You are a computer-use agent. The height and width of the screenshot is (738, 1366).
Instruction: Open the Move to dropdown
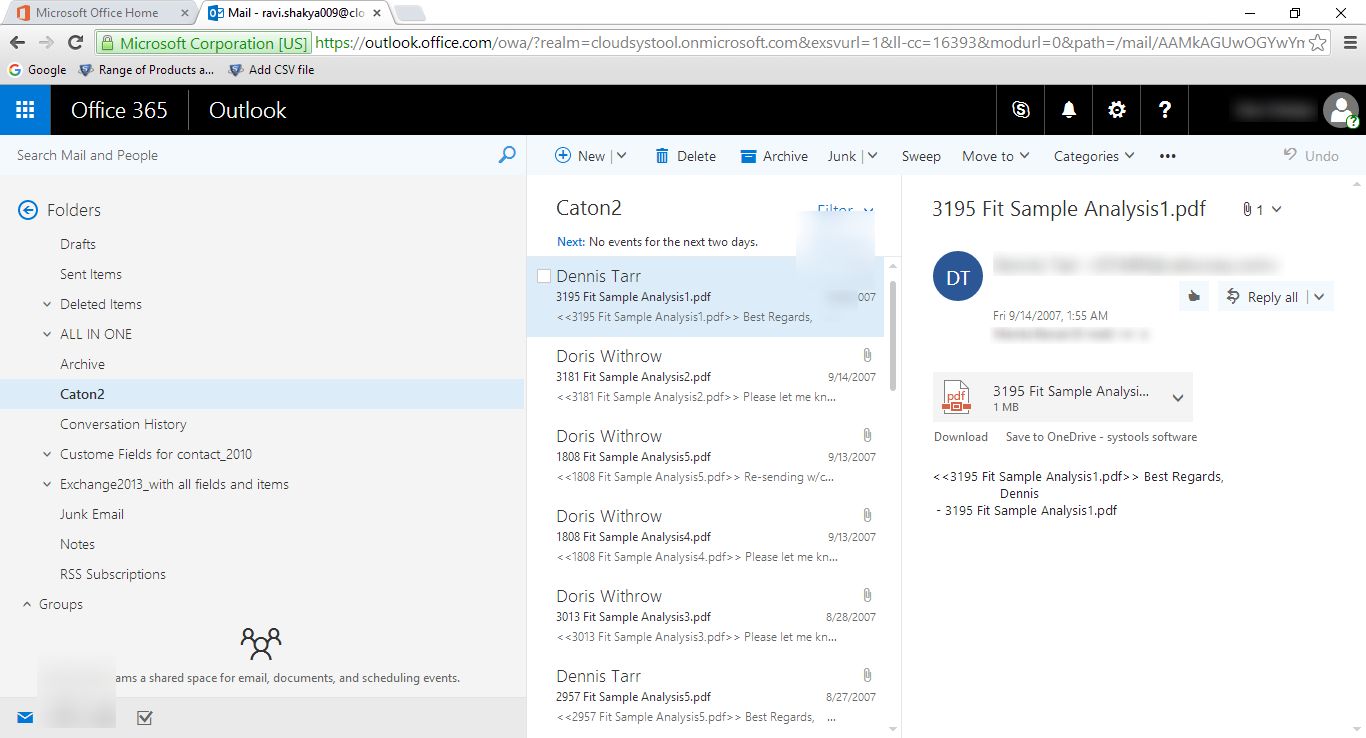(996, 156)
